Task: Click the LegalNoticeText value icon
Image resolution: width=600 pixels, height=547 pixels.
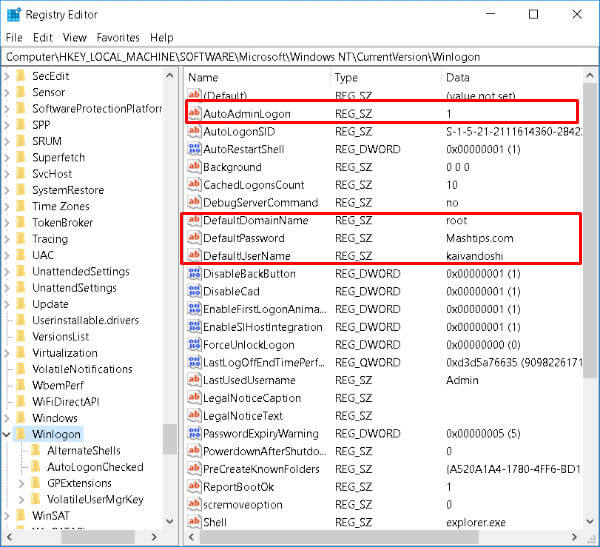Action: pos(194,415)
